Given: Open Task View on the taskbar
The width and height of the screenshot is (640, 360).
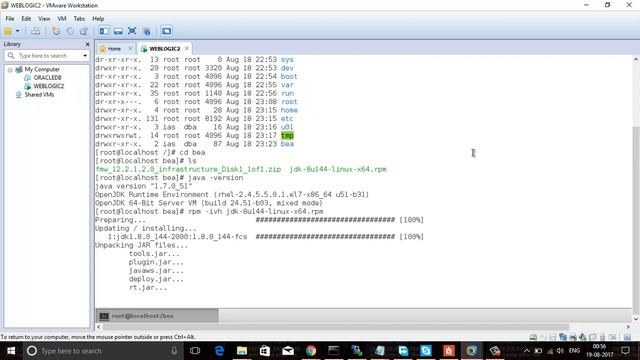Looking at the screenshot, I should pos(195,351).
